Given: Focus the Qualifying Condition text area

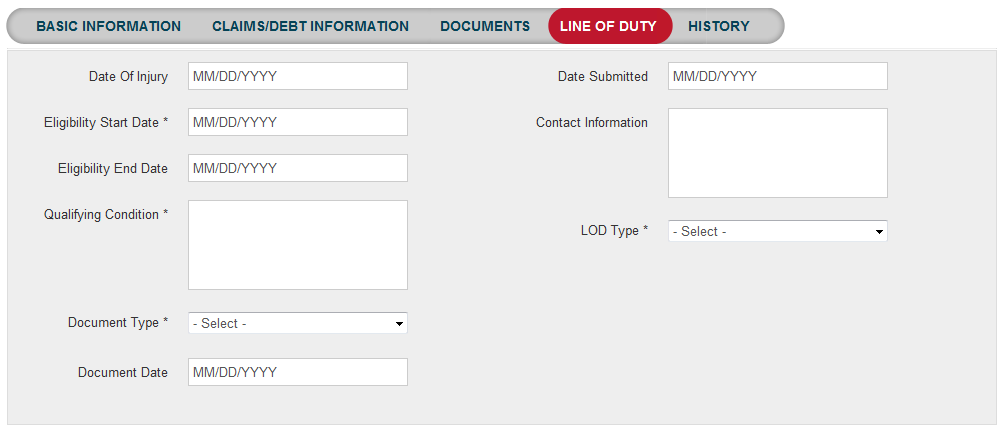Looking at the screenshot, I should [297, 245].
